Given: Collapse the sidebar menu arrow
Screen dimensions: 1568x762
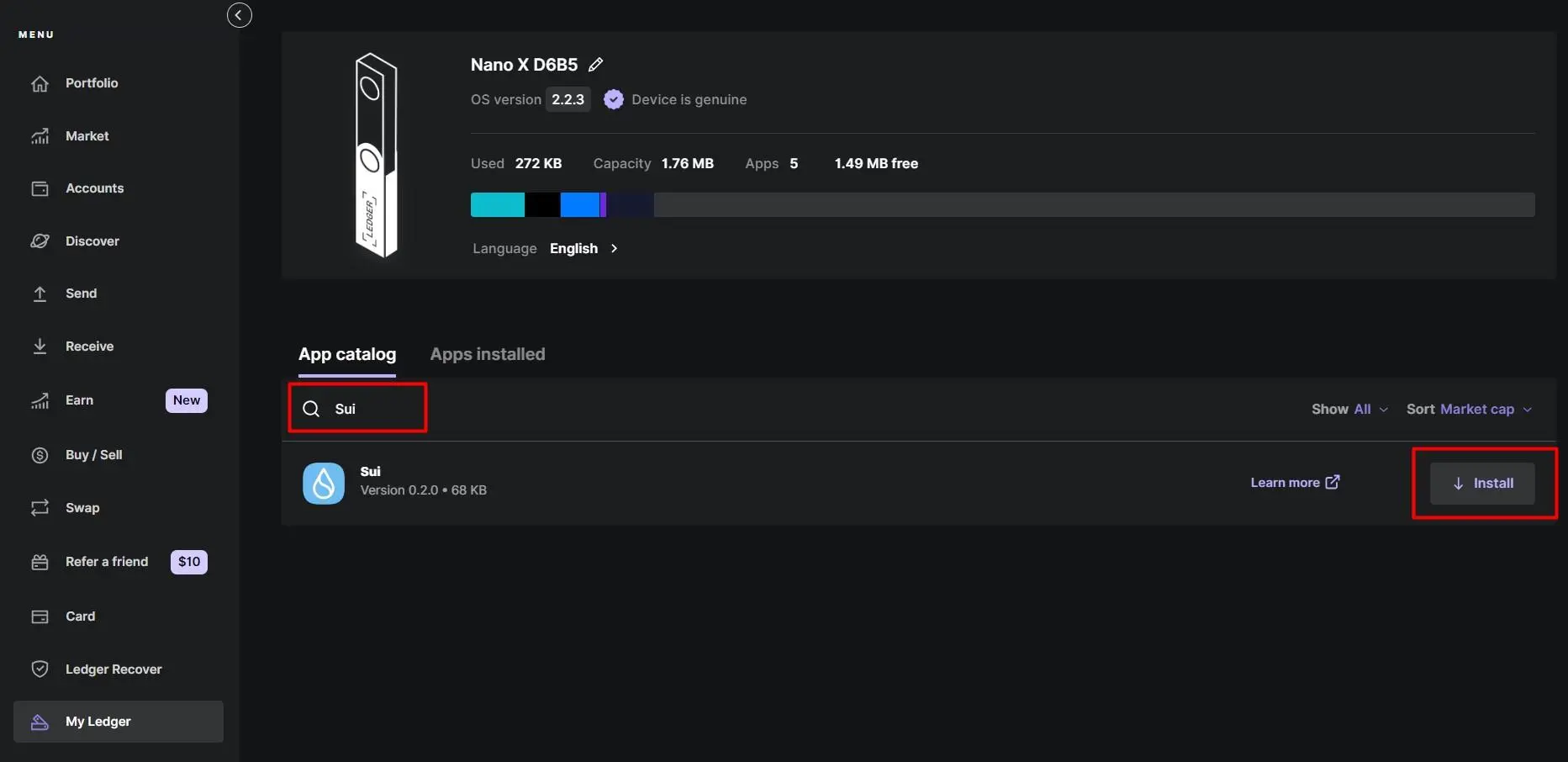Looking at the screenshot, I should coord(239,15).
